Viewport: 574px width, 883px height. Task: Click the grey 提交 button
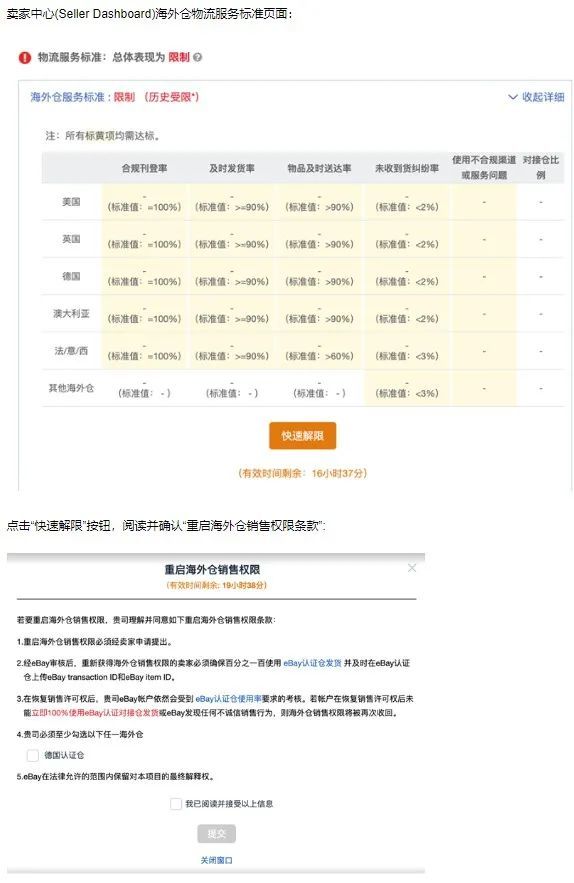pos(216,833)
